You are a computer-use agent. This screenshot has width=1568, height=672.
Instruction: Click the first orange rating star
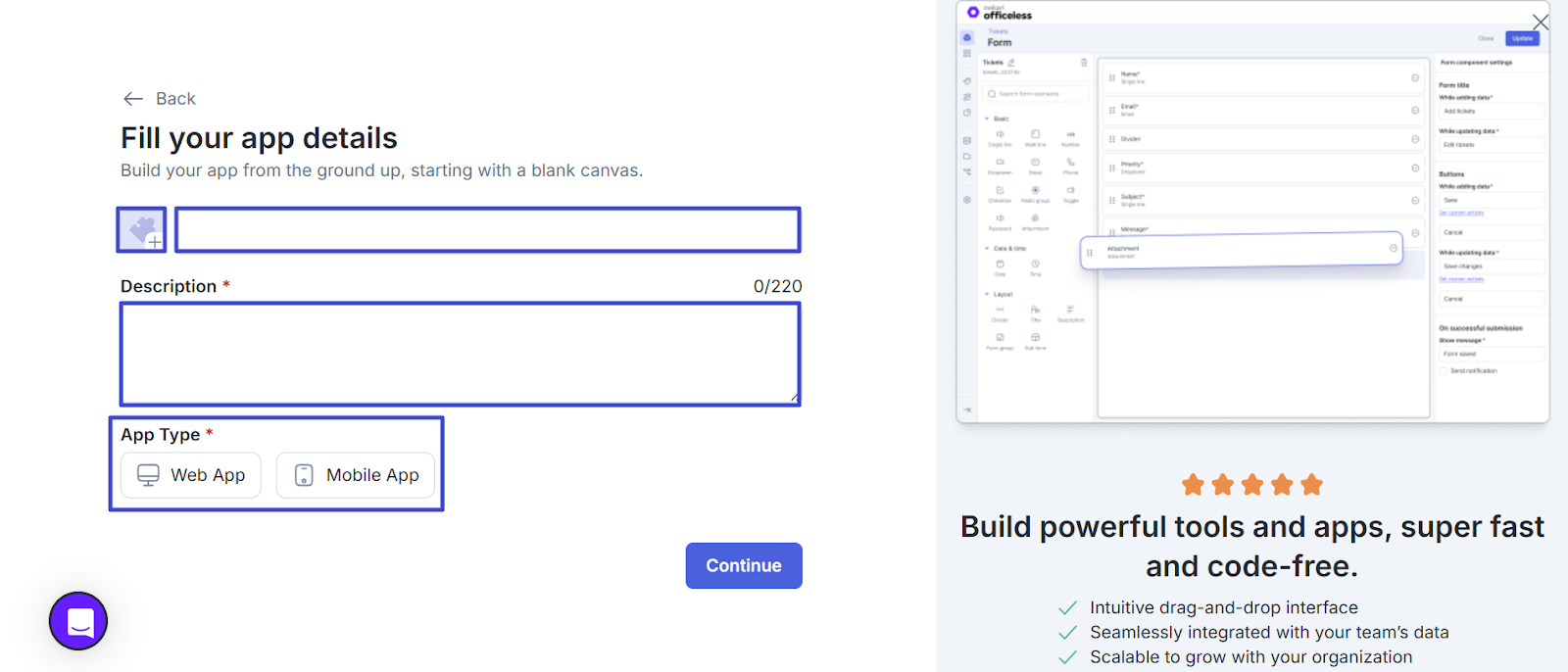point(1193,485)
